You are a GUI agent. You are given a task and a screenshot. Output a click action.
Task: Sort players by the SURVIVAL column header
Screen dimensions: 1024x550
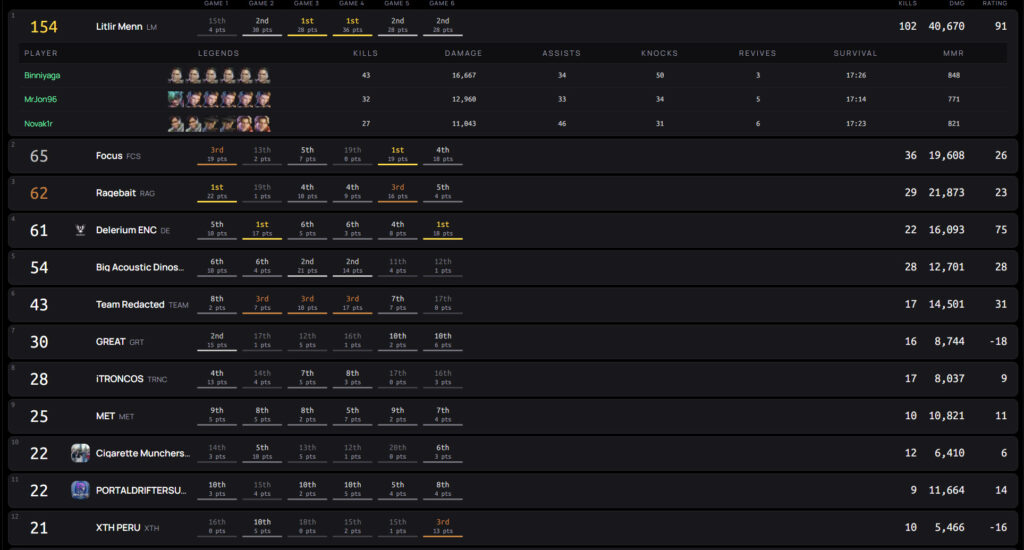(x=855, y=53)
